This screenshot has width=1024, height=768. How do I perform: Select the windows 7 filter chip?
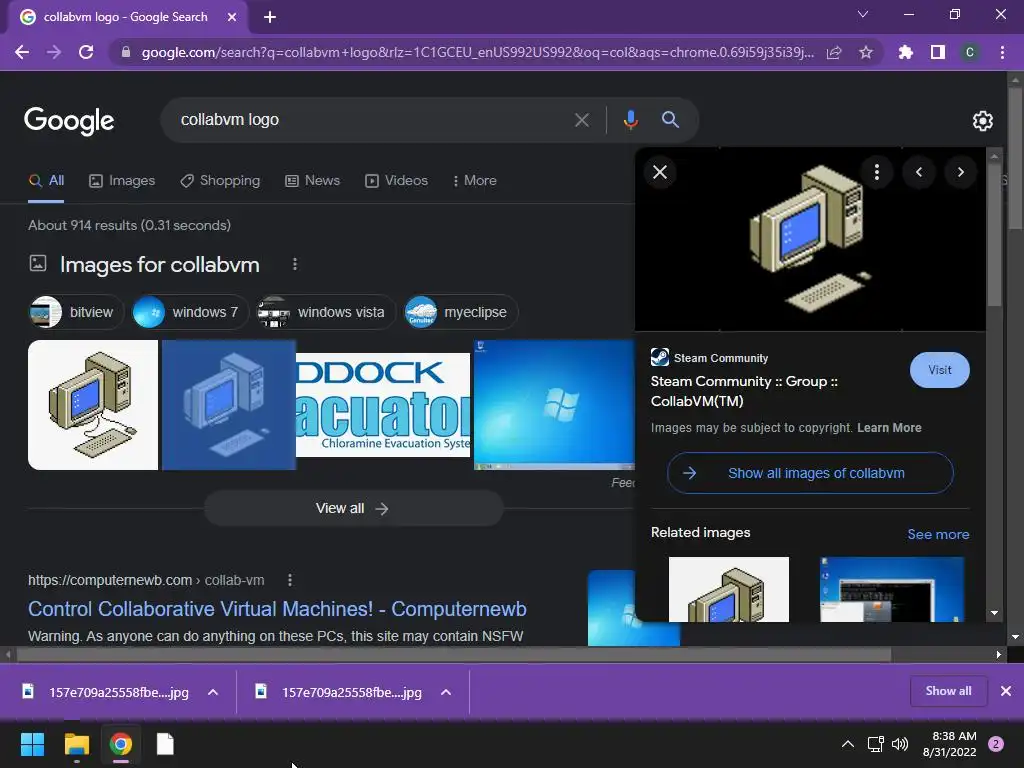[189, 312]
